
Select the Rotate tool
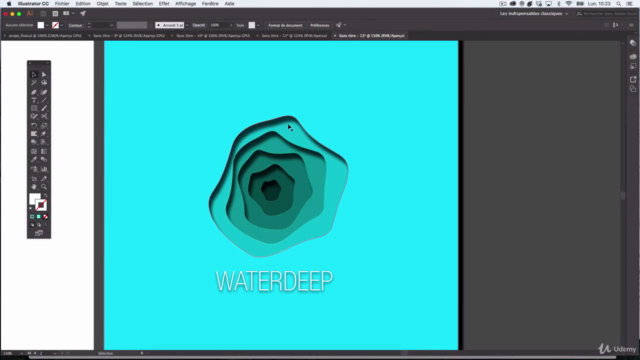(x=34, y=126)
